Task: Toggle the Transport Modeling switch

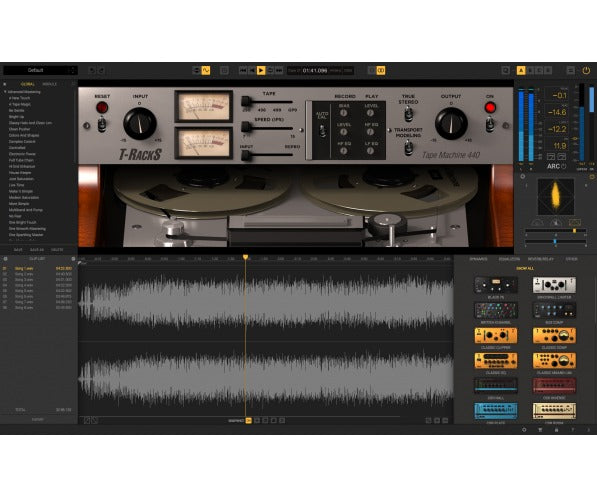Action: coord(409,147)
